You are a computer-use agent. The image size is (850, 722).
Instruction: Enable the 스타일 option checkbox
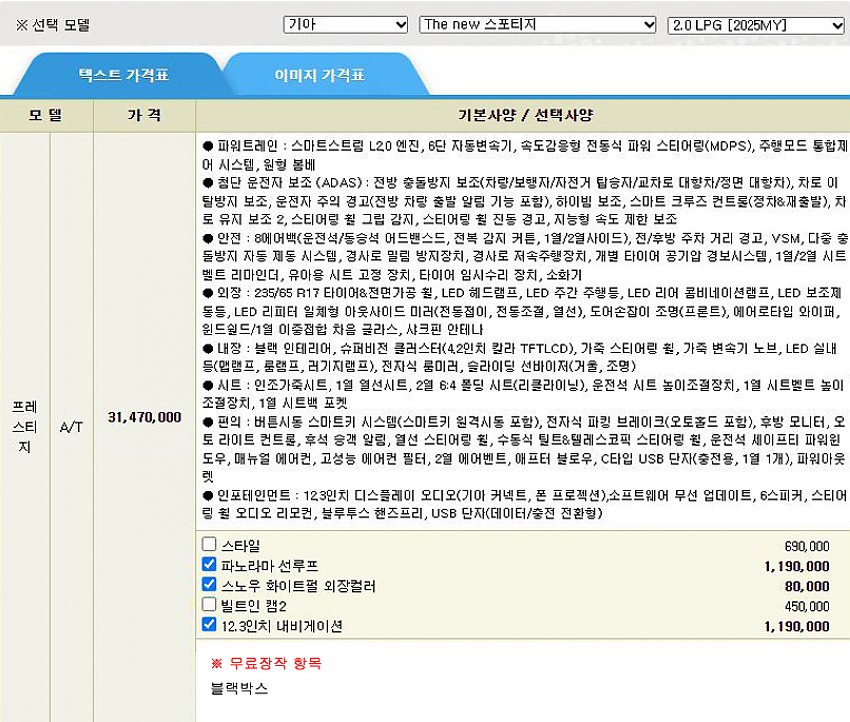click(209, 545)
